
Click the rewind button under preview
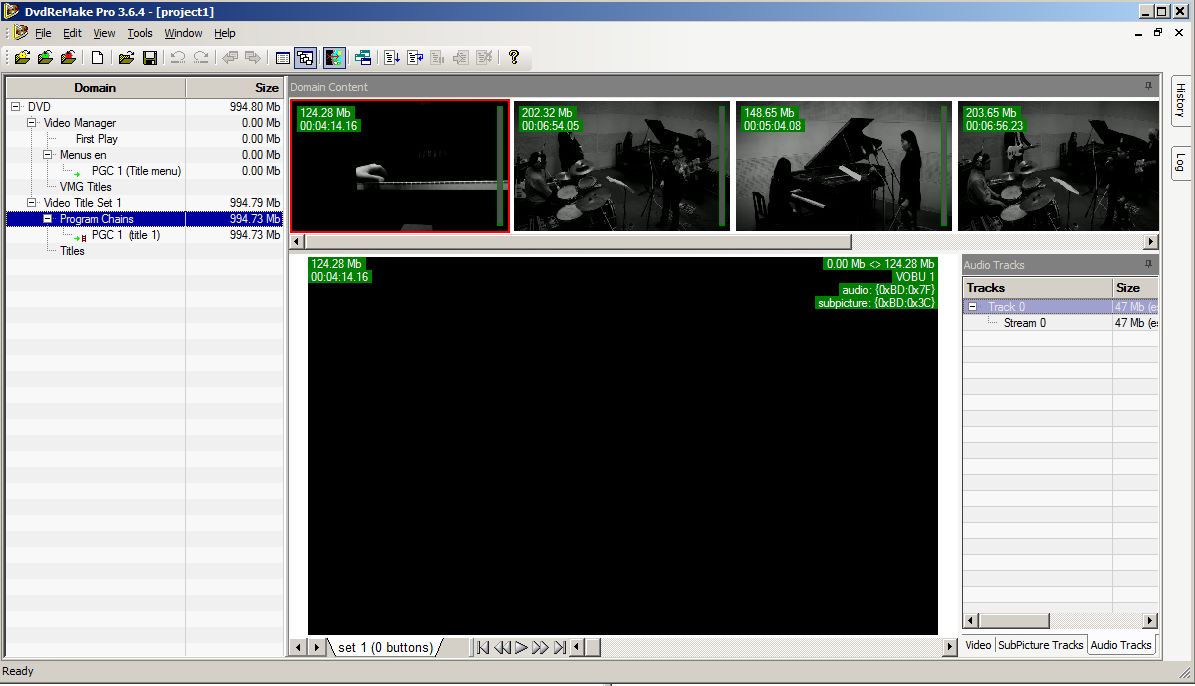[502, 647]
